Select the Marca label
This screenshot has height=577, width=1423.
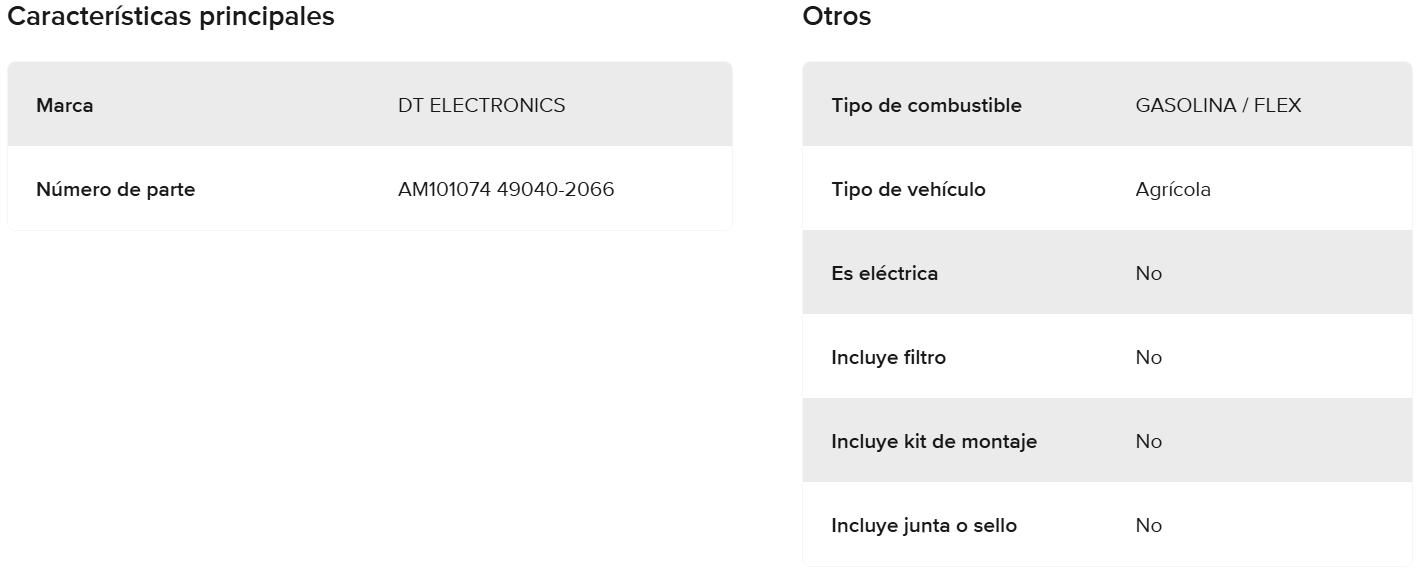[x=65, y=105]
